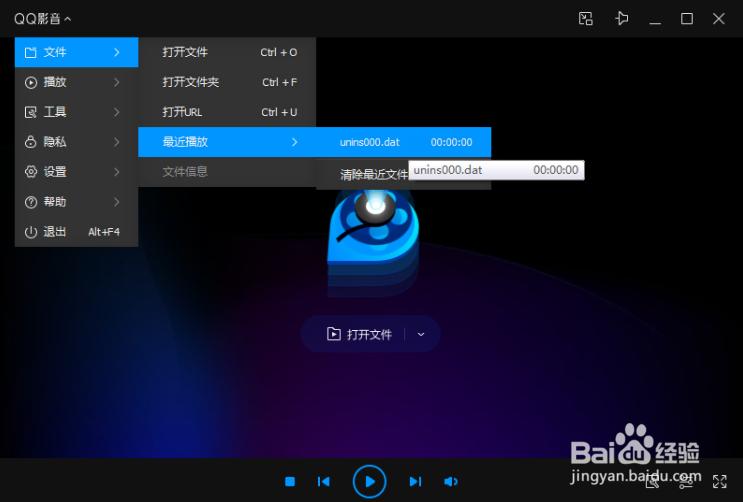Viewport: 743px width, 502px height.
Task: Skip to the previous track
Action: (324, 482)
